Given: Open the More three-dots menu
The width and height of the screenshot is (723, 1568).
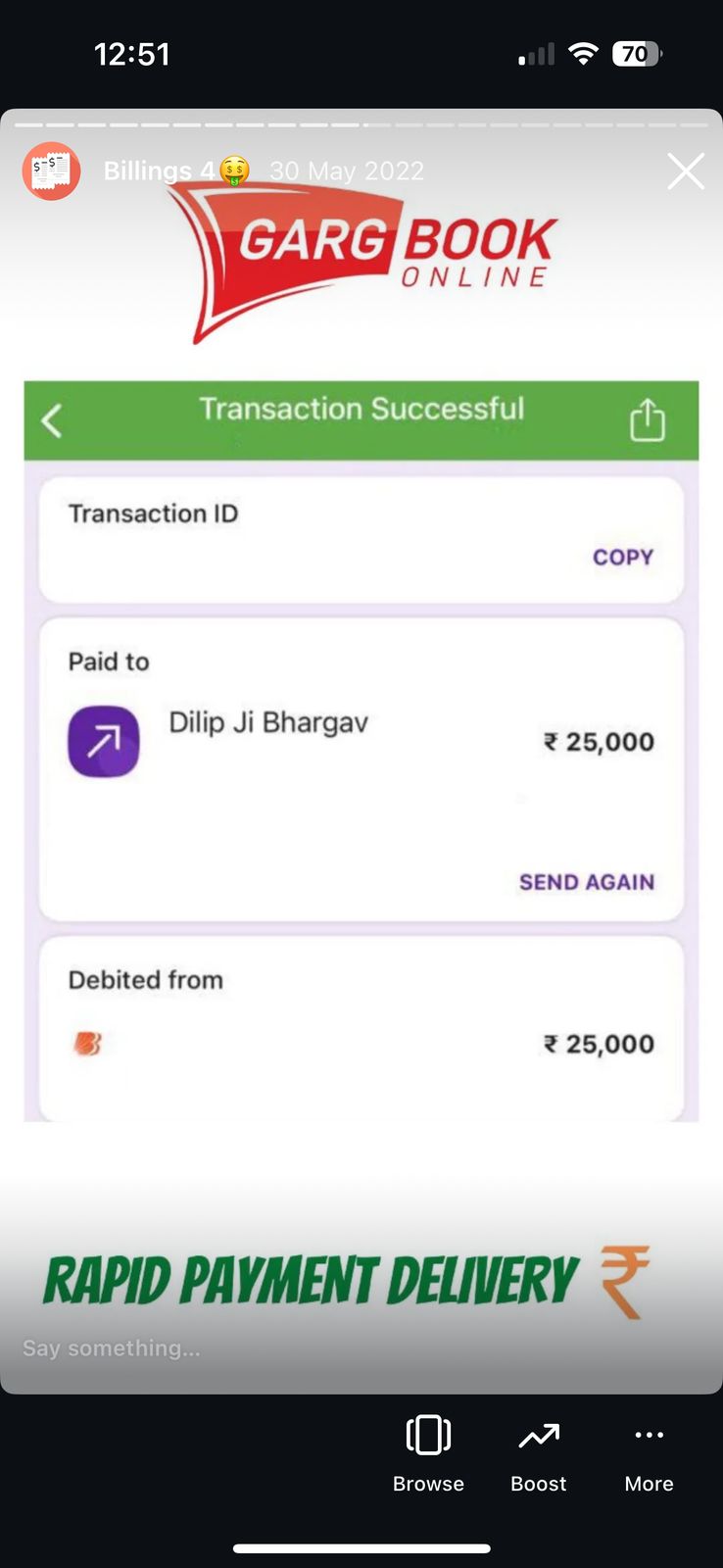Looking at the screenshot, I should click(649, 1435).
